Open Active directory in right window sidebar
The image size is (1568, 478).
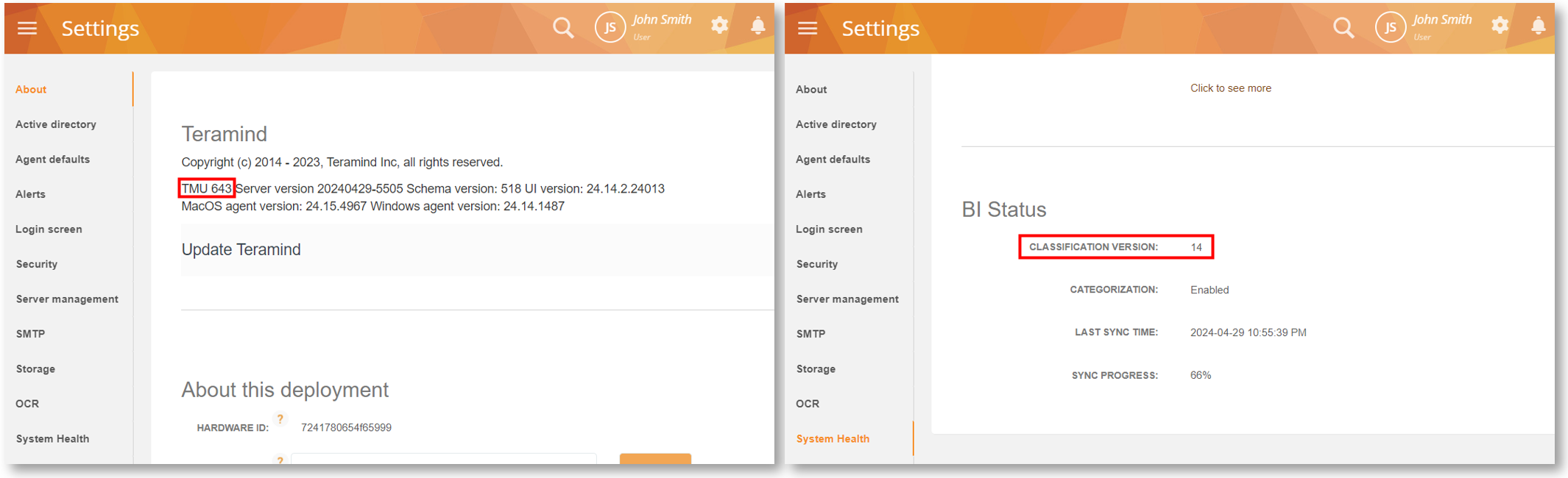click(x=836, y=124)
